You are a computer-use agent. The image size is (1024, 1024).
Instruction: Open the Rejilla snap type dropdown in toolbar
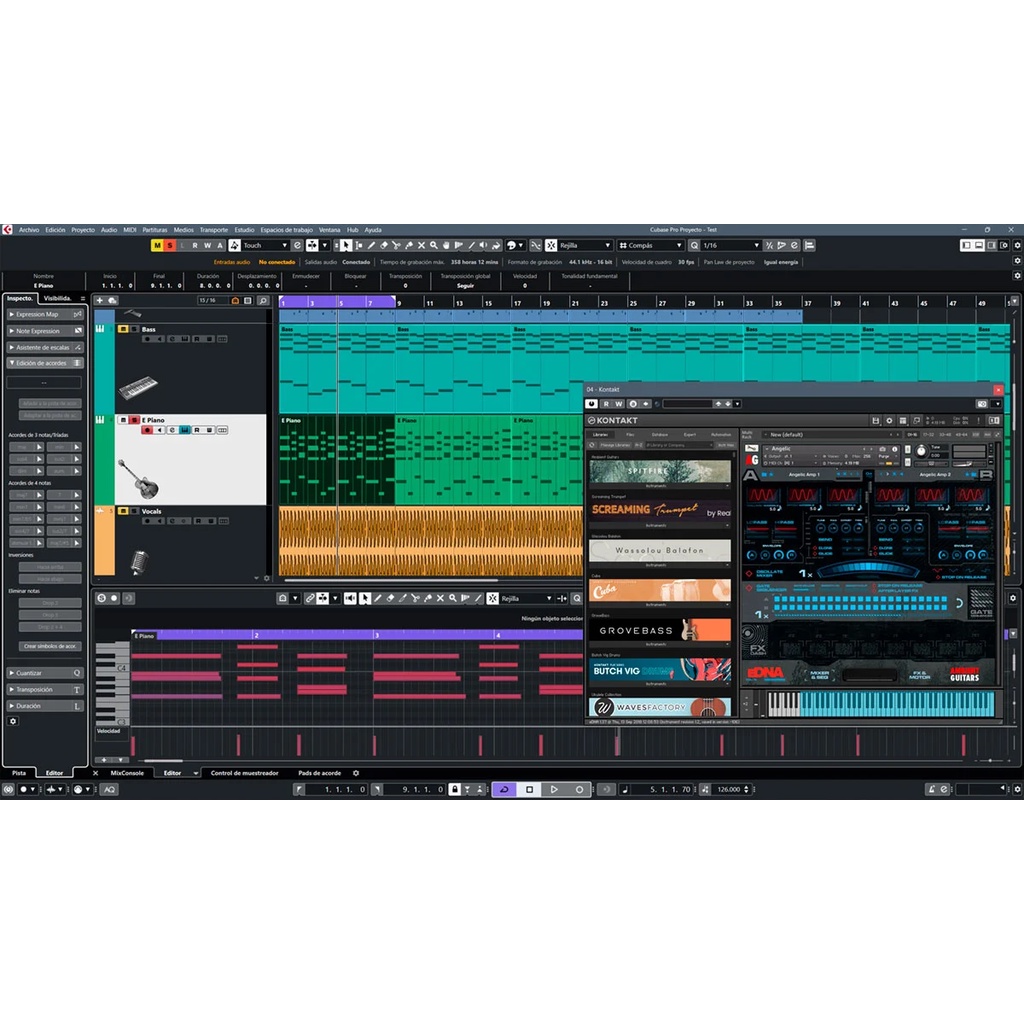point(584,246)
